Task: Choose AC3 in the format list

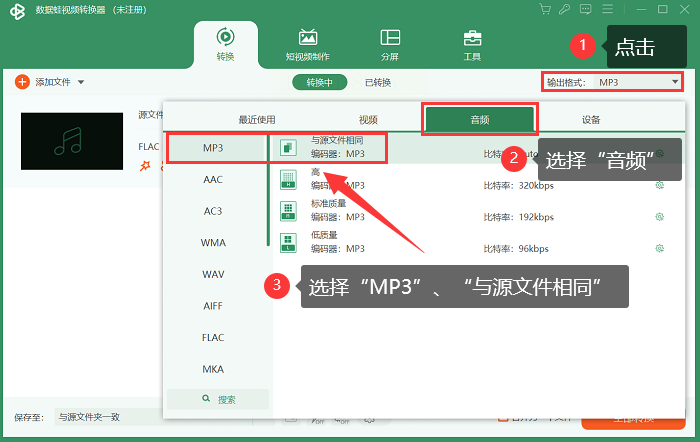Action: pyautogui.click(x=213, y=211)
